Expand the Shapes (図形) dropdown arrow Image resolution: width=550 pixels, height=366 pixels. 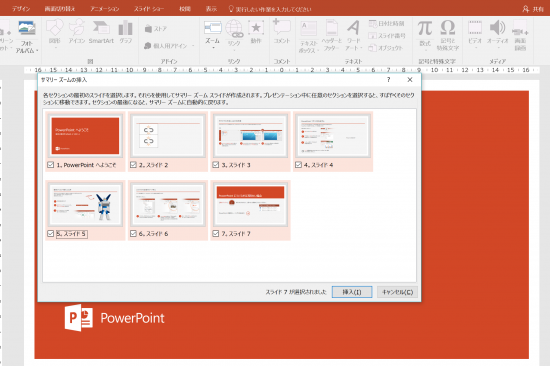(x=55, y=48)
